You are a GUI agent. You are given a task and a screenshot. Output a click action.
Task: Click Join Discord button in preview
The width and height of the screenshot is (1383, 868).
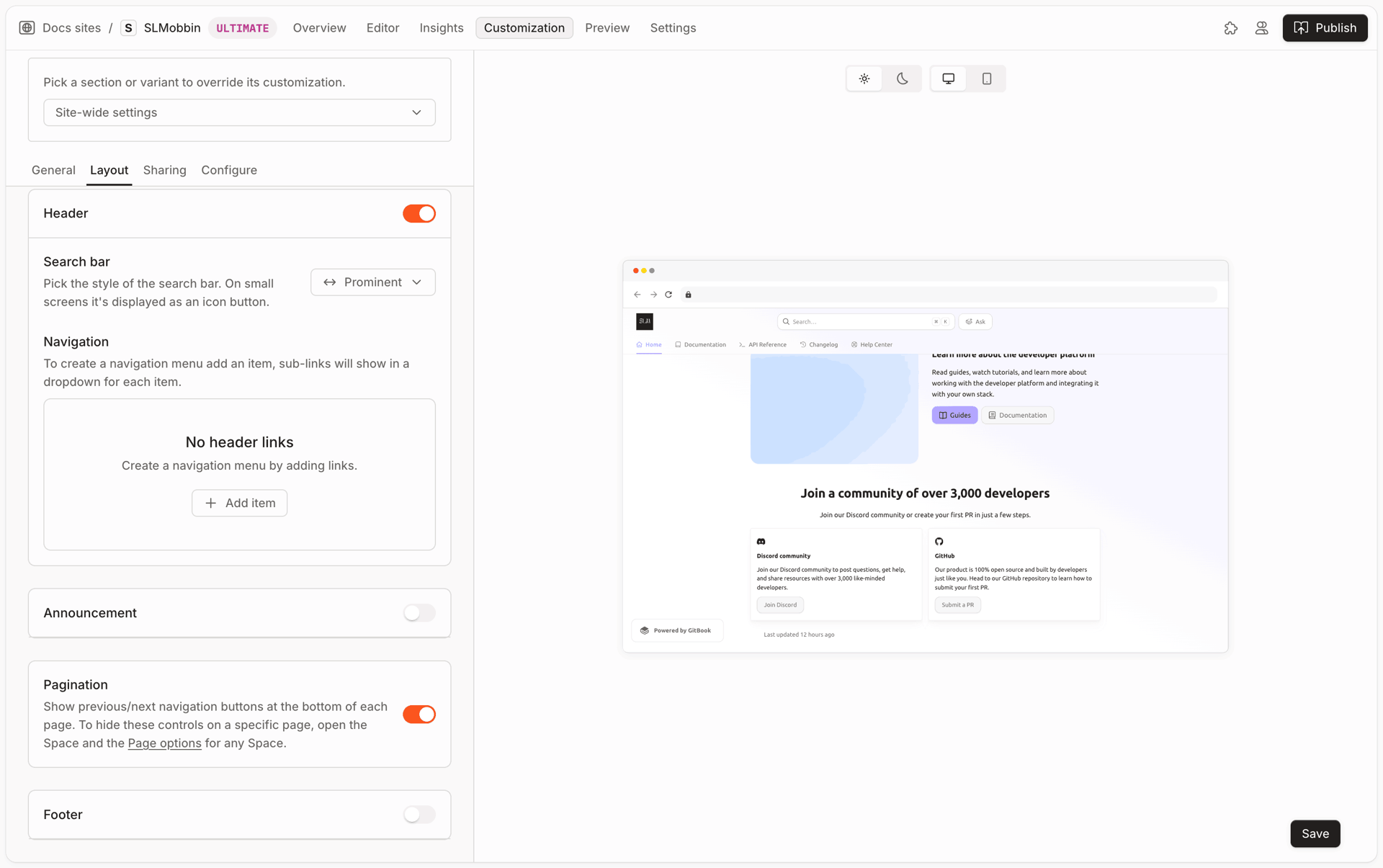[x=780, y=605]
